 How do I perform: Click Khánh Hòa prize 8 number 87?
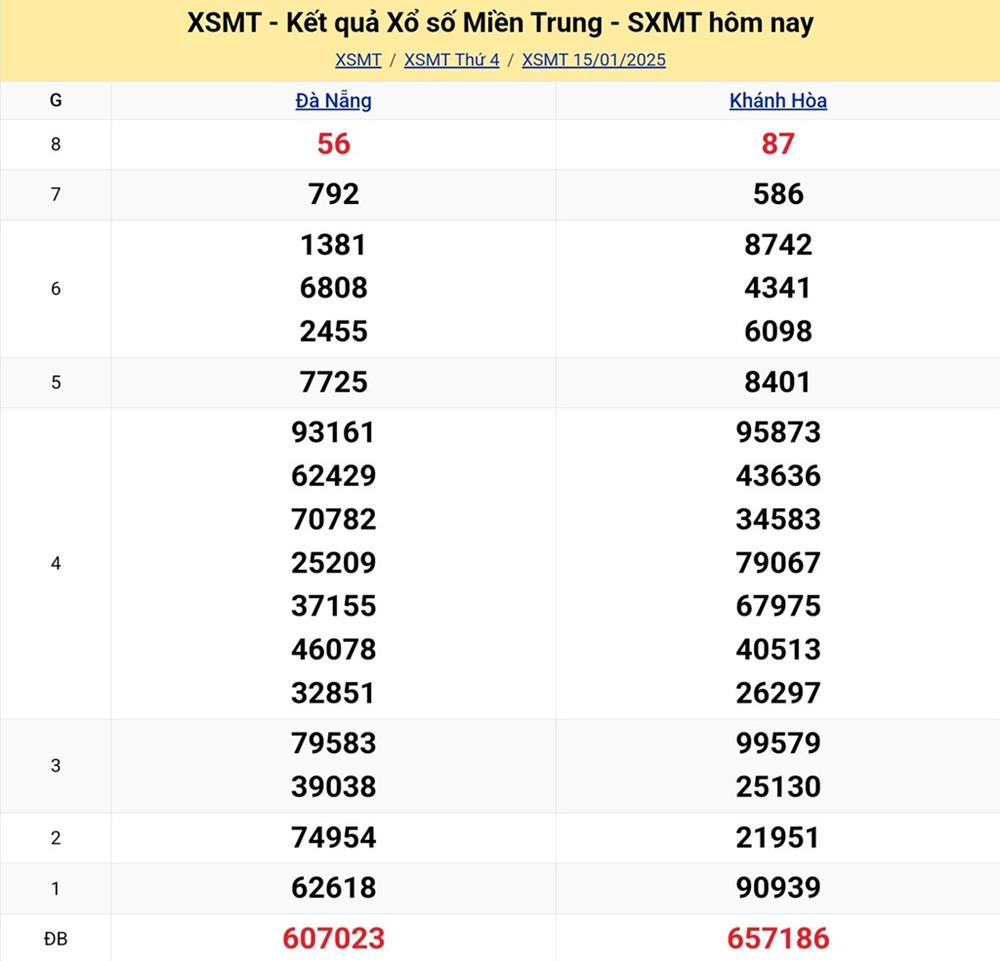778,144
